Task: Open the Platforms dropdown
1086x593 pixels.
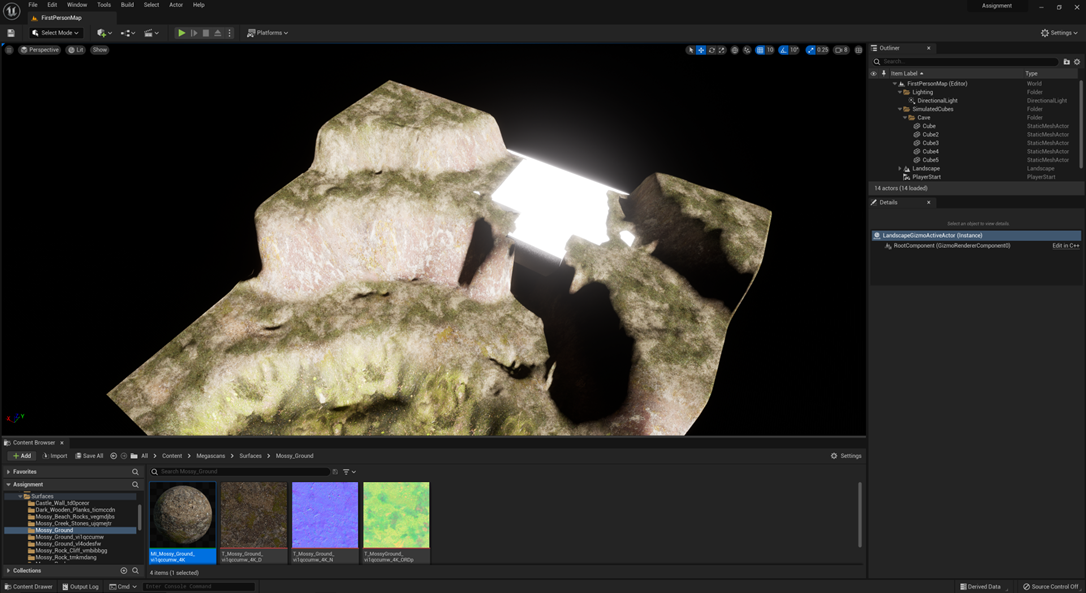Action: [267, 33]
